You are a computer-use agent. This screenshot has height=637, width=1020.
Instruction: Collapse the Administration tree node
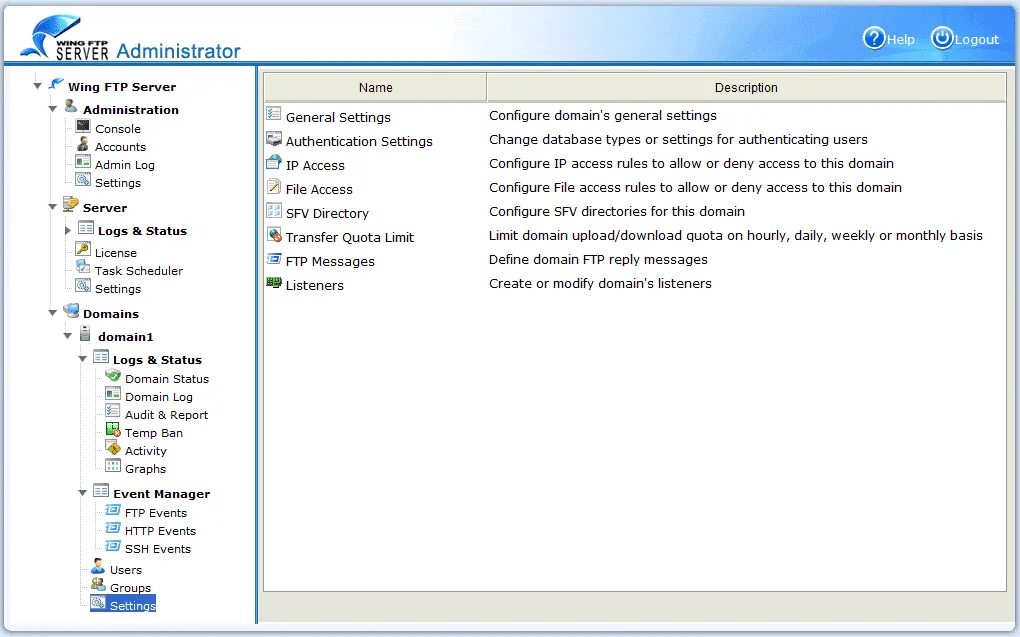tap(53, 109)
